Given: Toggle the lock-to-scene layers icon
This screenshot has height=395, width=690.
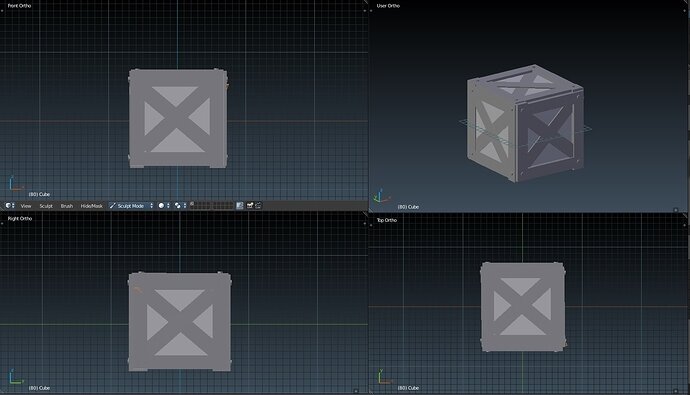Looking at the screenshot, I should pyautogui.click(x=239, y=205).
